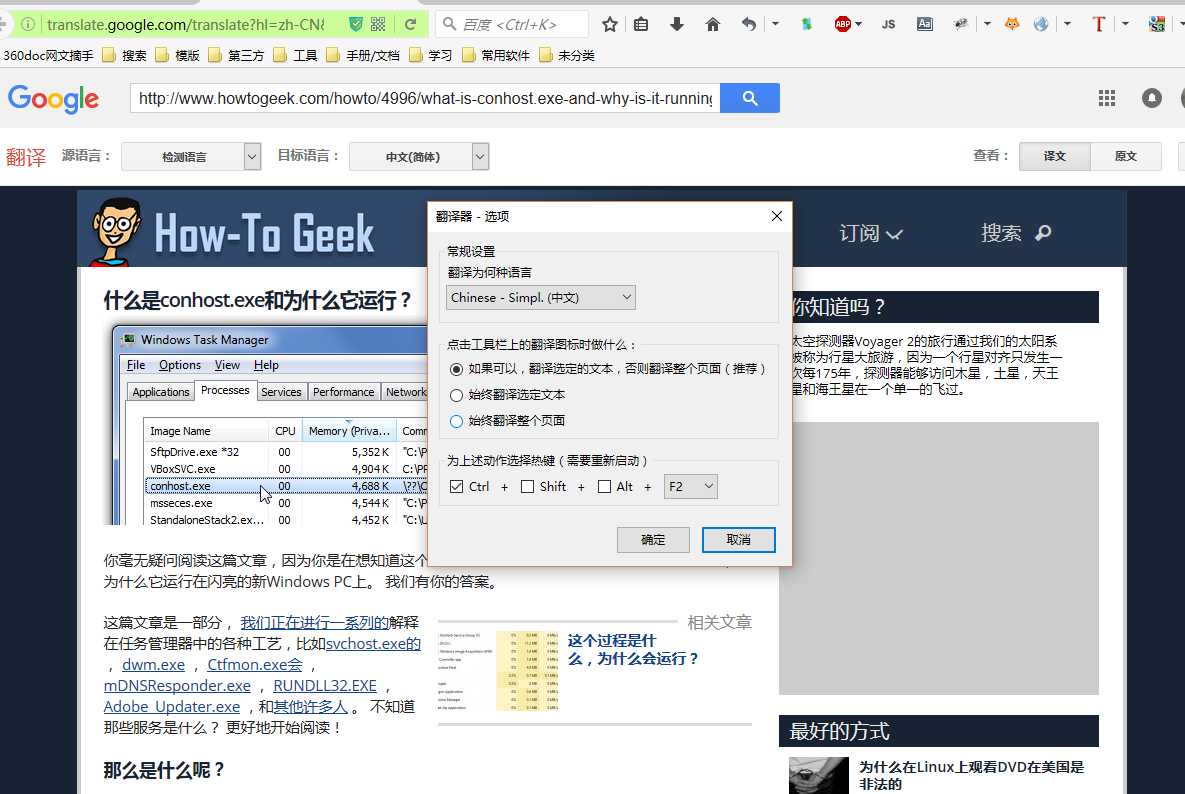
Task: Select translate selected text otherwise whole page option
Action: 456,369
